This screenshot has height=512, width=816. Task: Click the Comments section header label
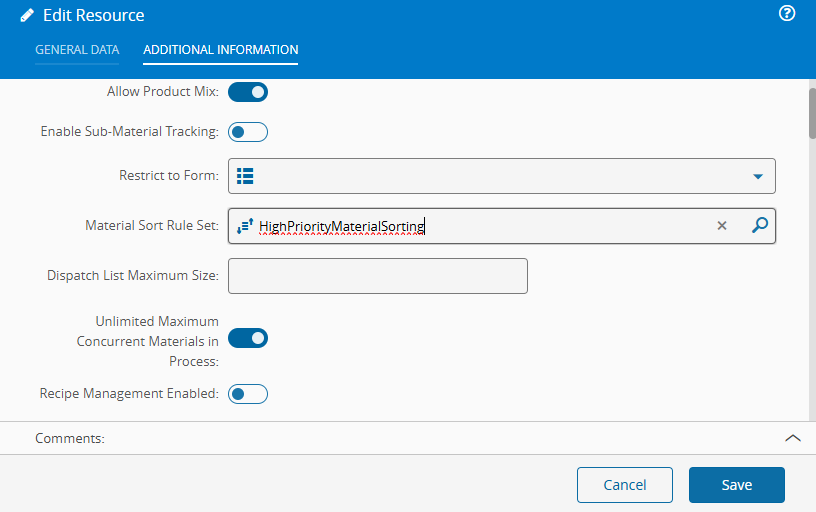pos(70,438)
